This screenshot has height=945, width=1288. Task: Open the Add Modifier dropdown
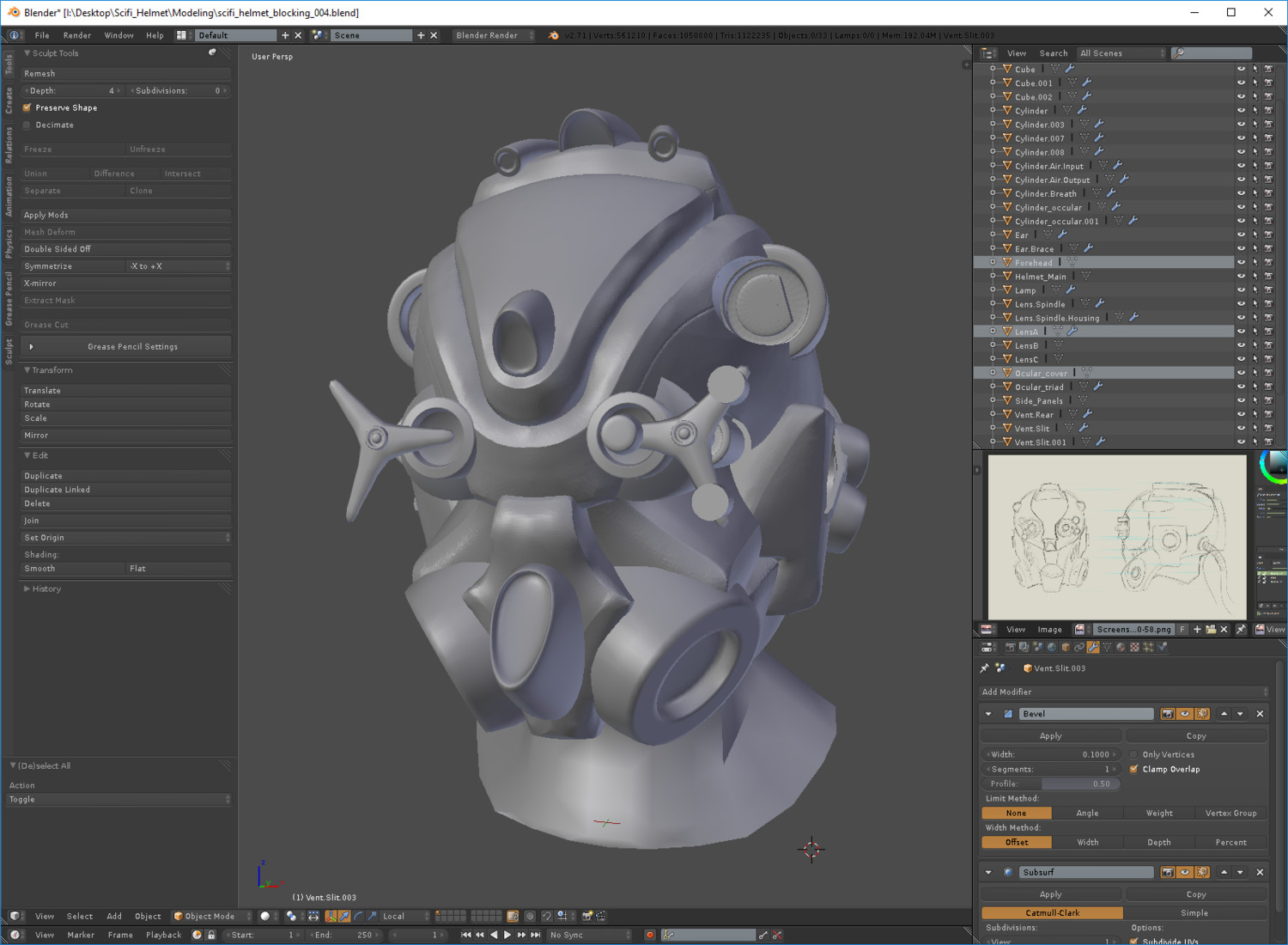pos(1124,692)
